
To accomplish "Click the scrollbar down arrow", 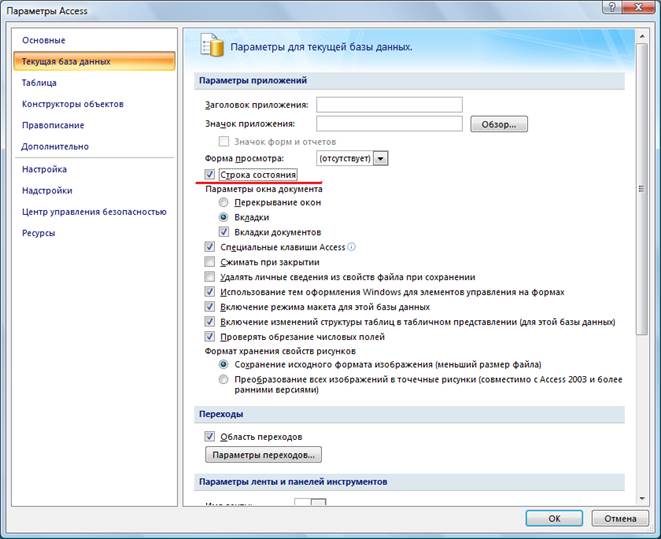I will (x=642, y=499).
